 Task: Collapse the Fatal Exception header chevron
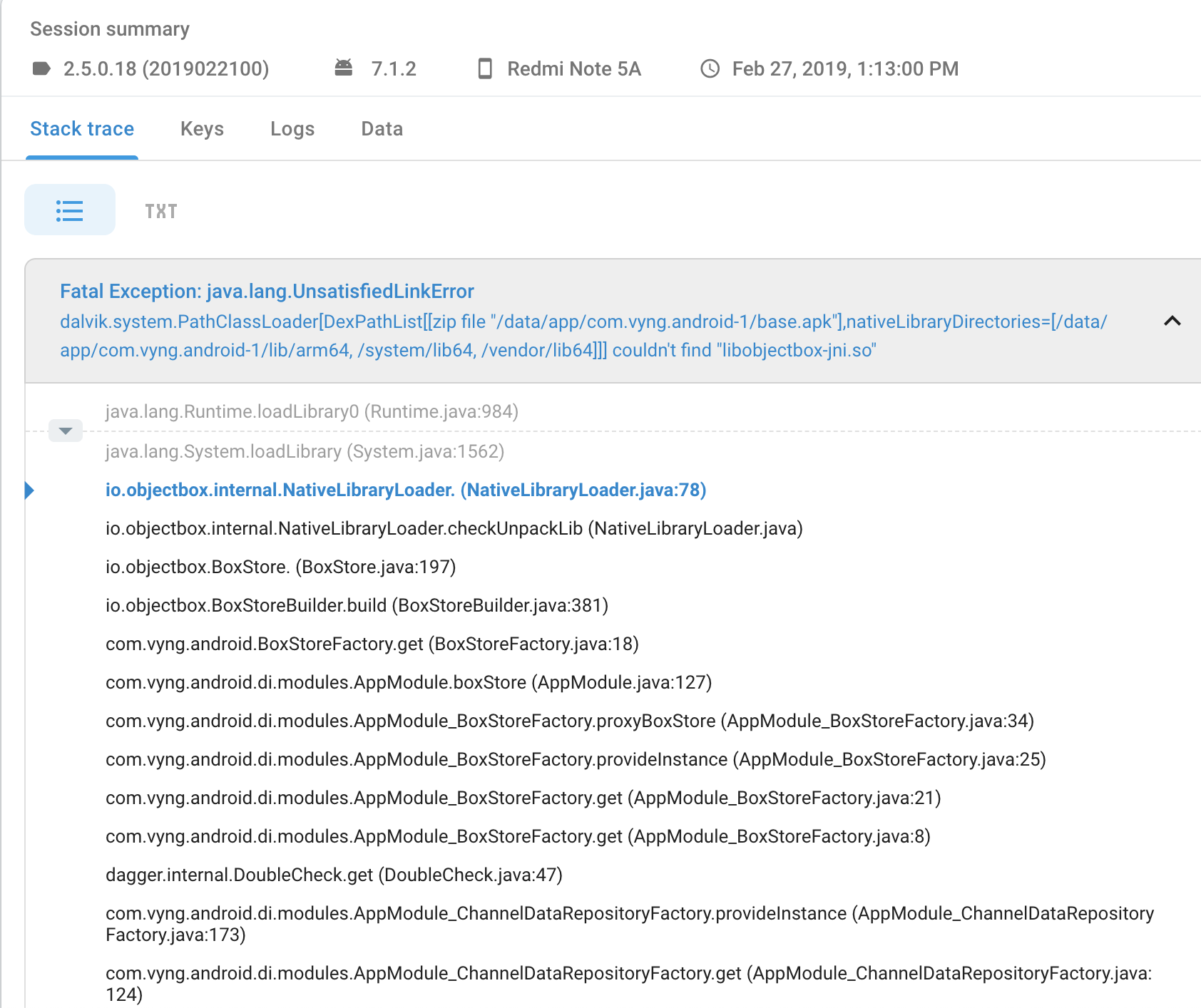1172,321
